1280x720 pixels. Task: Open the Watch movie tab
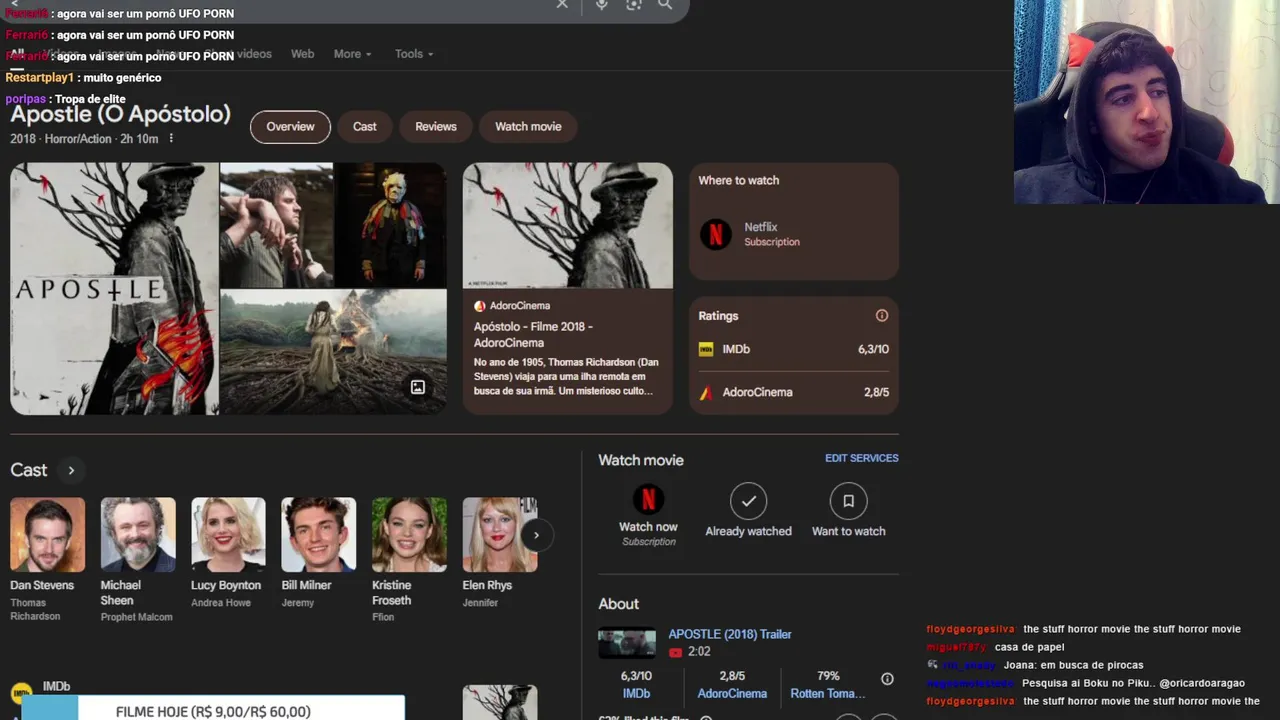(x=528, y=127)
